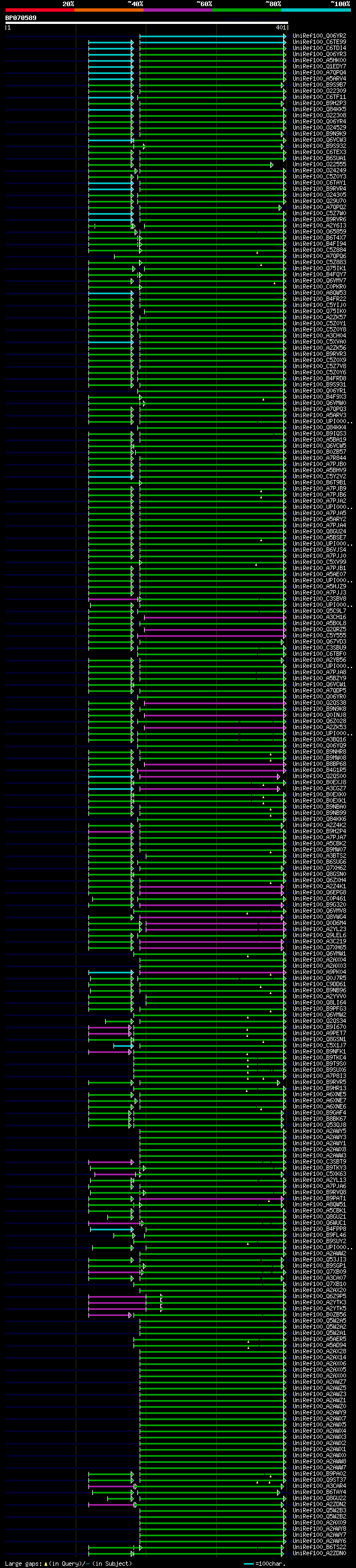Open the UniRef100_O65859 label

tap(319, 231)
